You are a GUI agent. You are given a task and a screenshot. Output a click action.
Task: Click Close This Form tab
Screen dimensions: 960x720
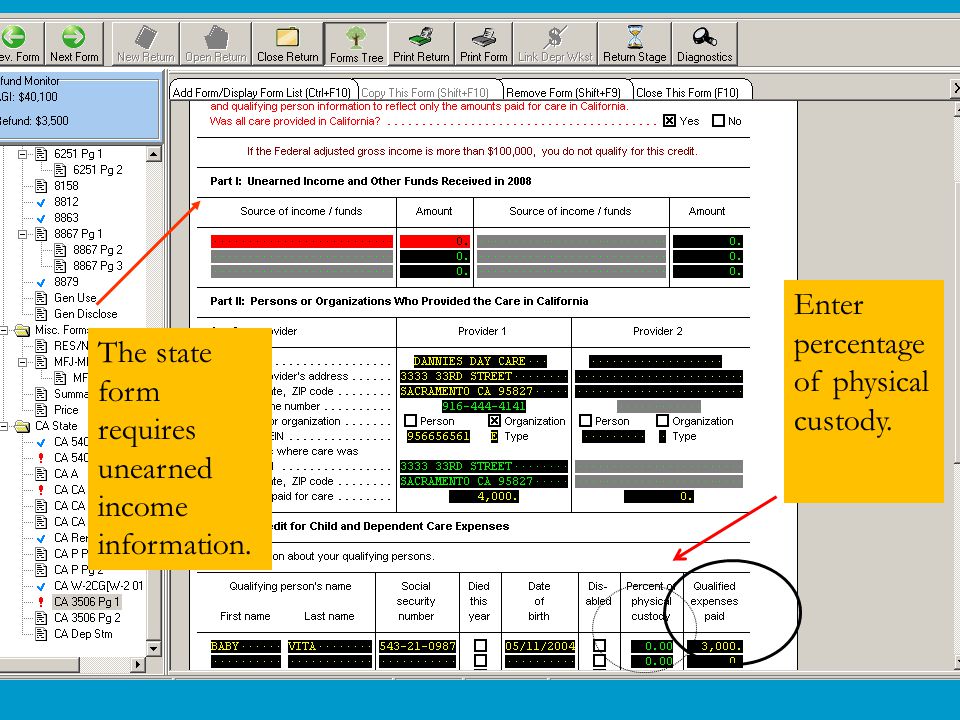pos(688,92)
